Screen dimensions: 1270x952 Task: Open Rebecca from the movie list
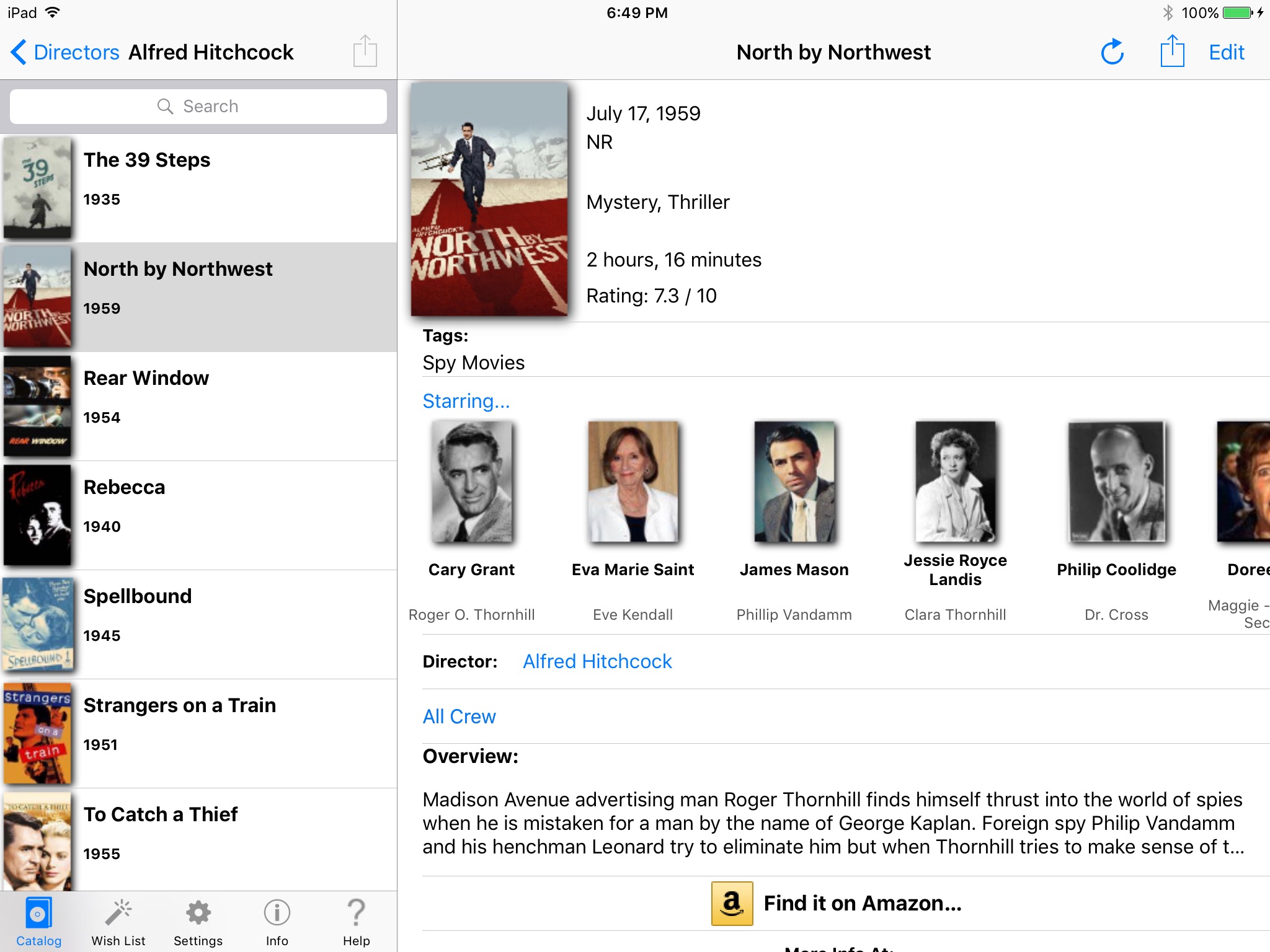click(198, 516)
